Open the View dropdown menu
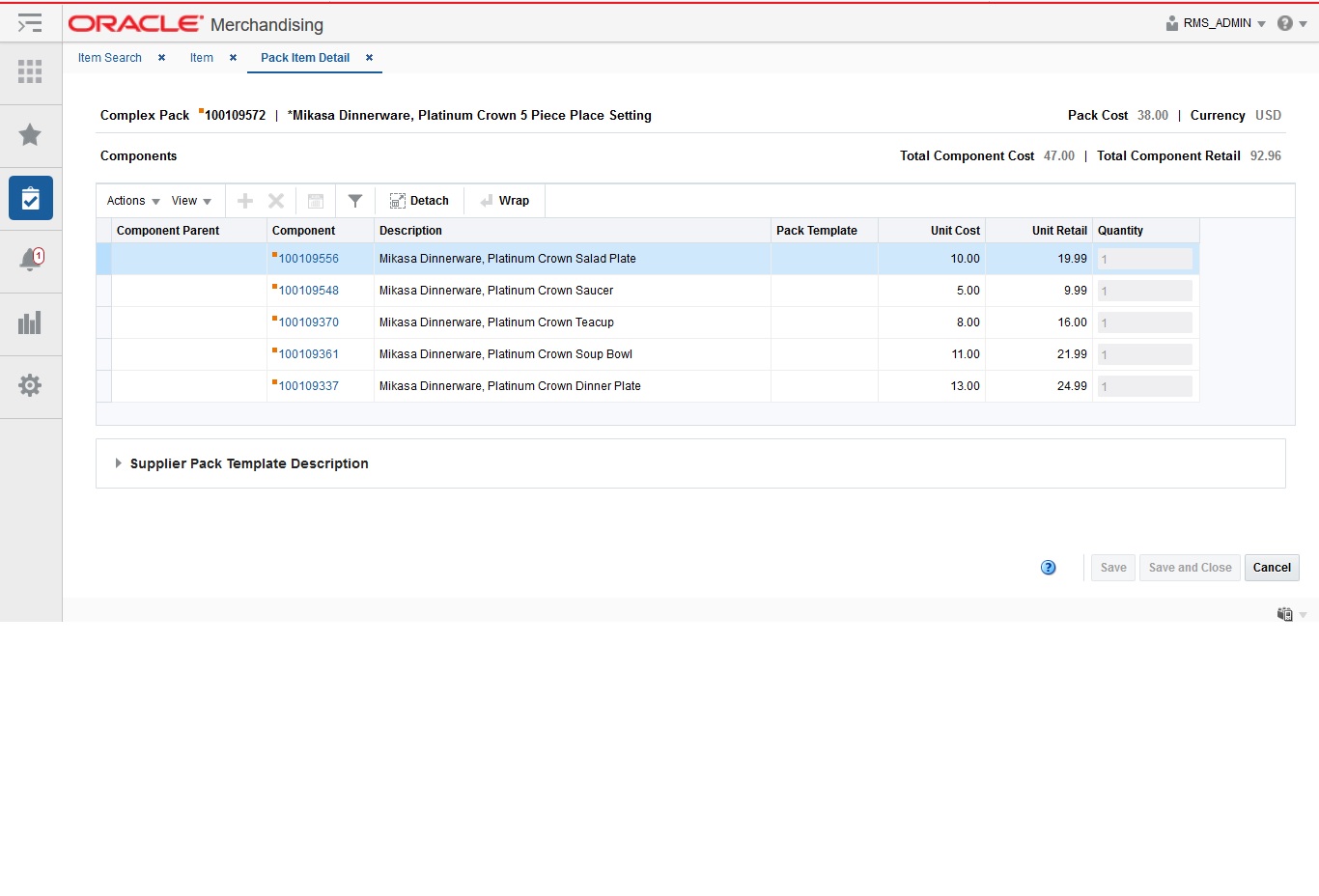The width and height of the screenshot is (1319, 896). (191, 201)
